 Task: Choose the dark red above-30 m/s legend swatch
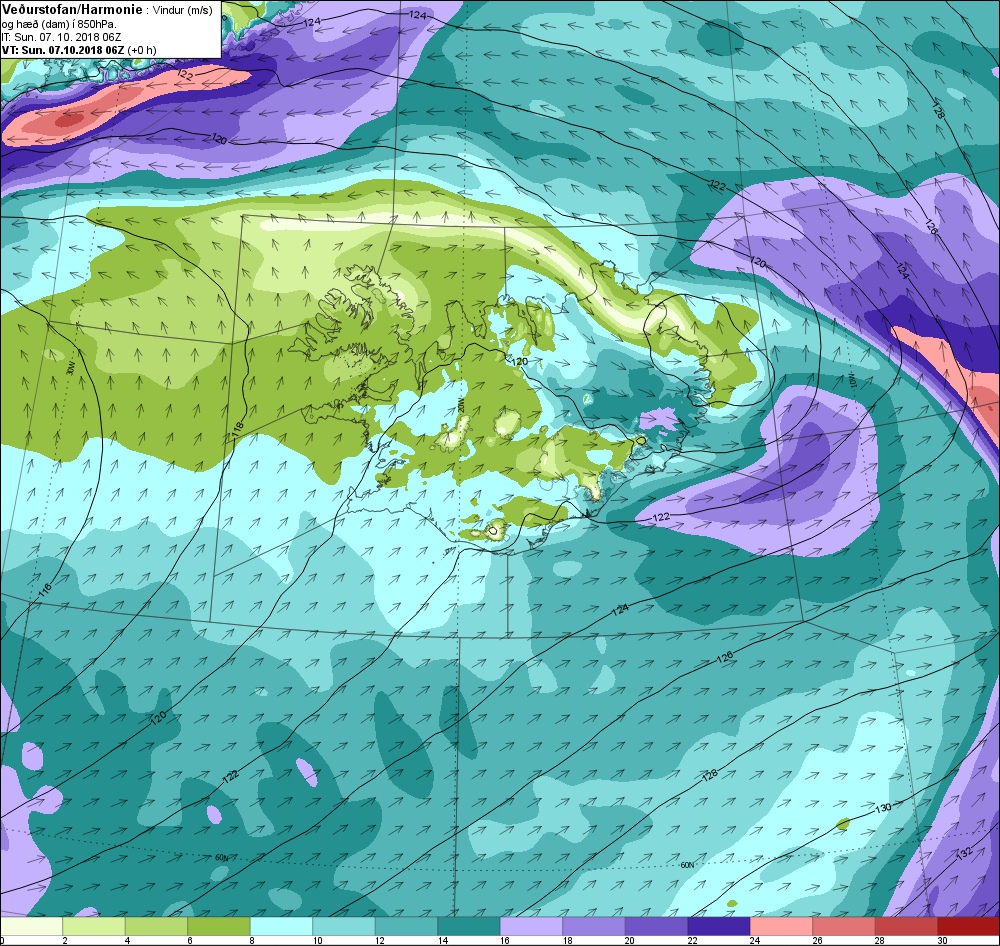[x=969, y=926]
